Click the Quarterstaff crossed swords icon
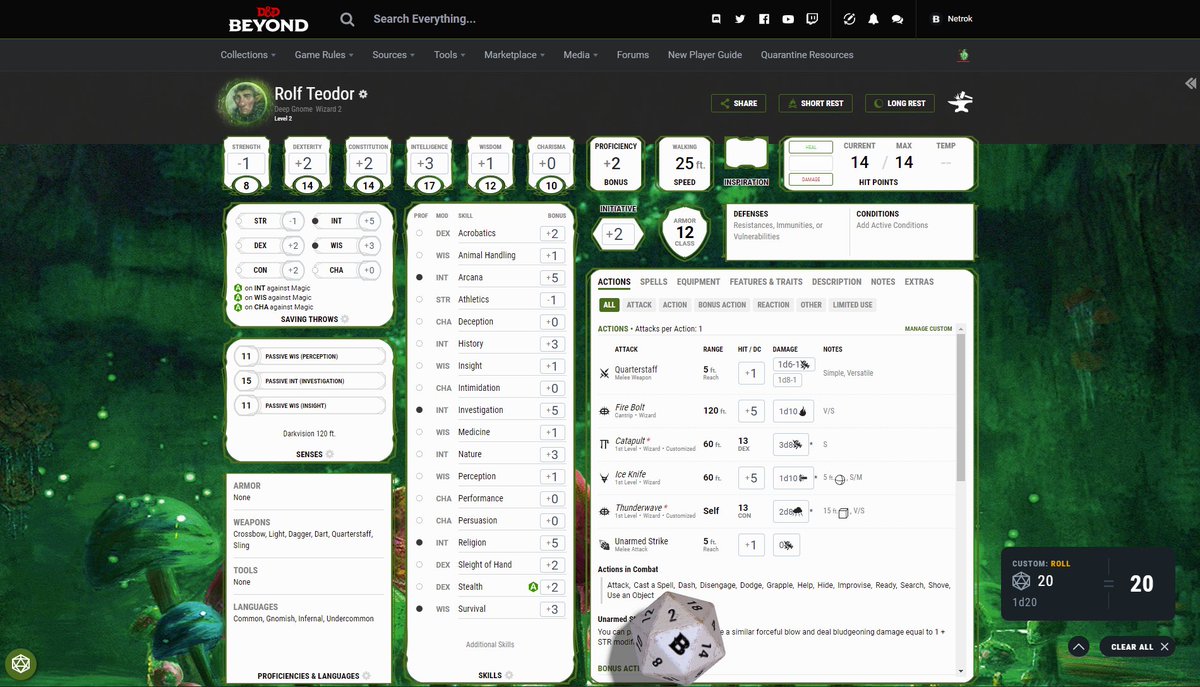 [x=604, y=374]
